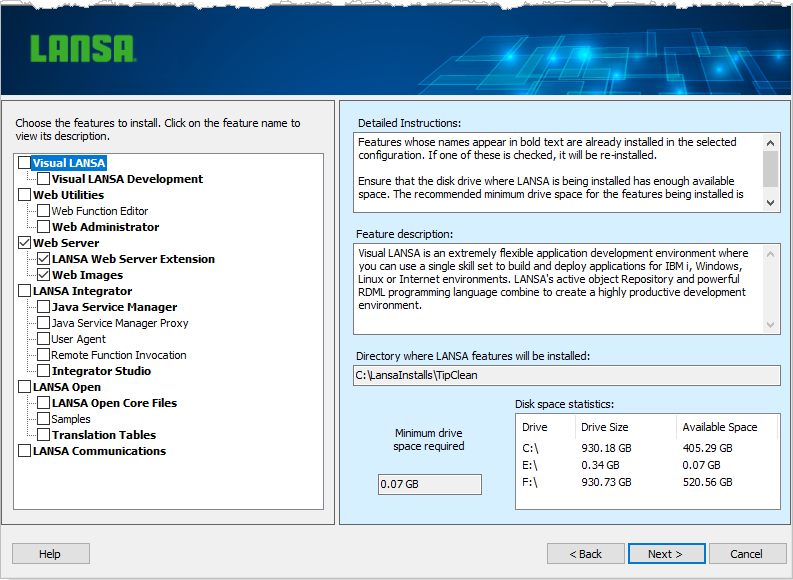793x580 pixels.
Task: Click the 930.73 GB drive size value
Action: click(x=606, y=482)
